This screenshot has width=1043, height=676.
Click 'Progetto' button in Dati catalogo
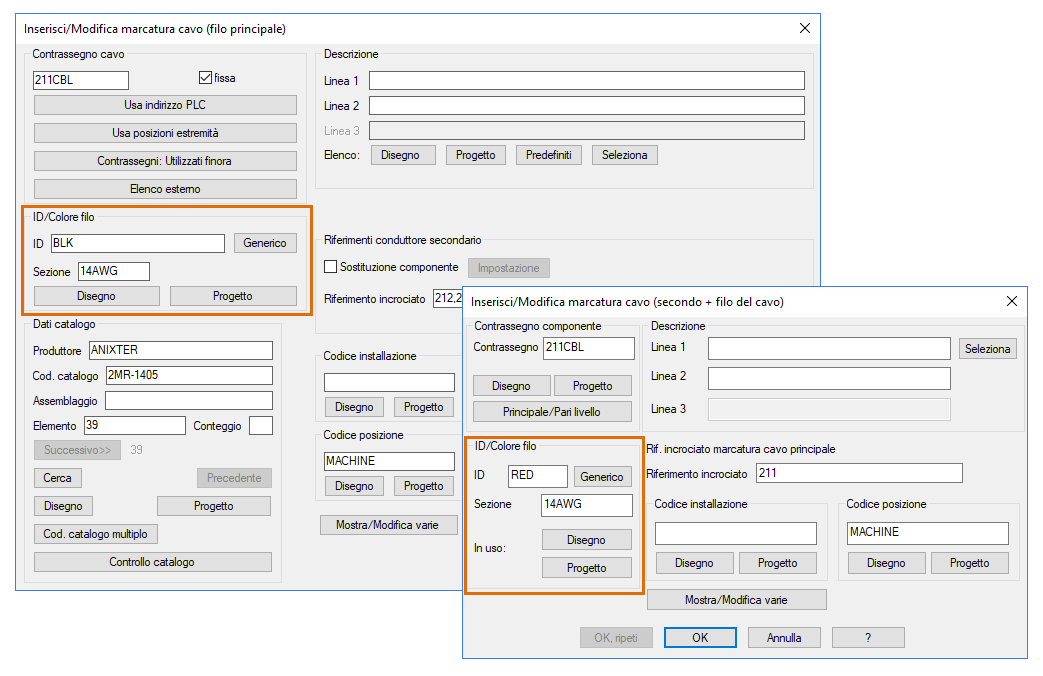[x=214, y=506]
